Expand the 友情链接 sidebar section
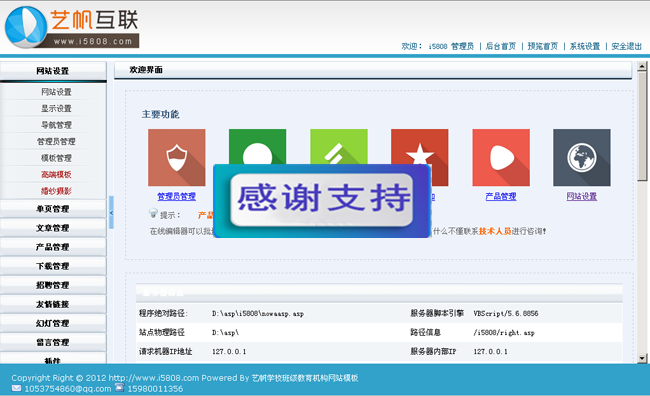This screenshot has width=650, height=396. 53,304
